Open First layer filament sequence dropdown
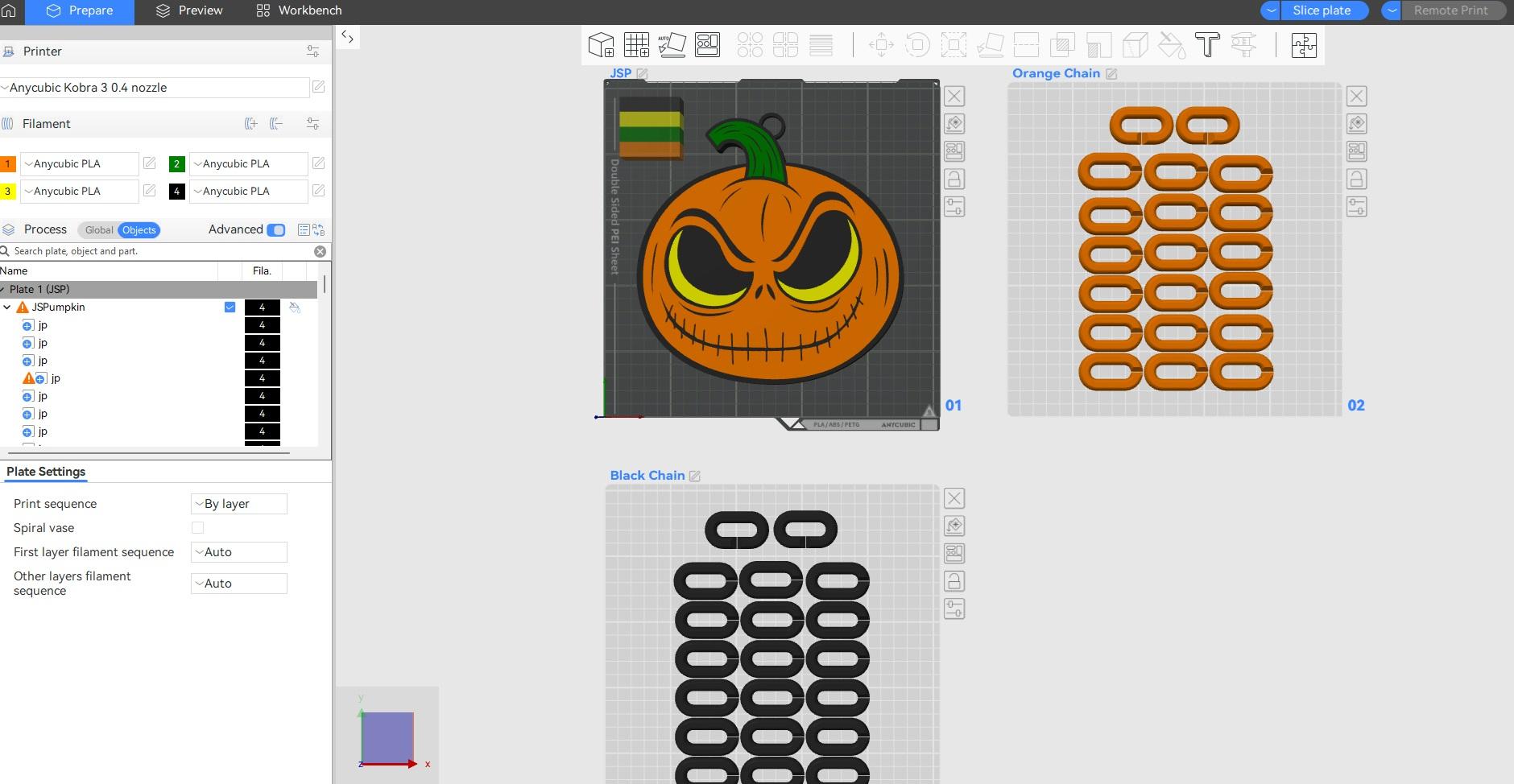 point(238,552)
